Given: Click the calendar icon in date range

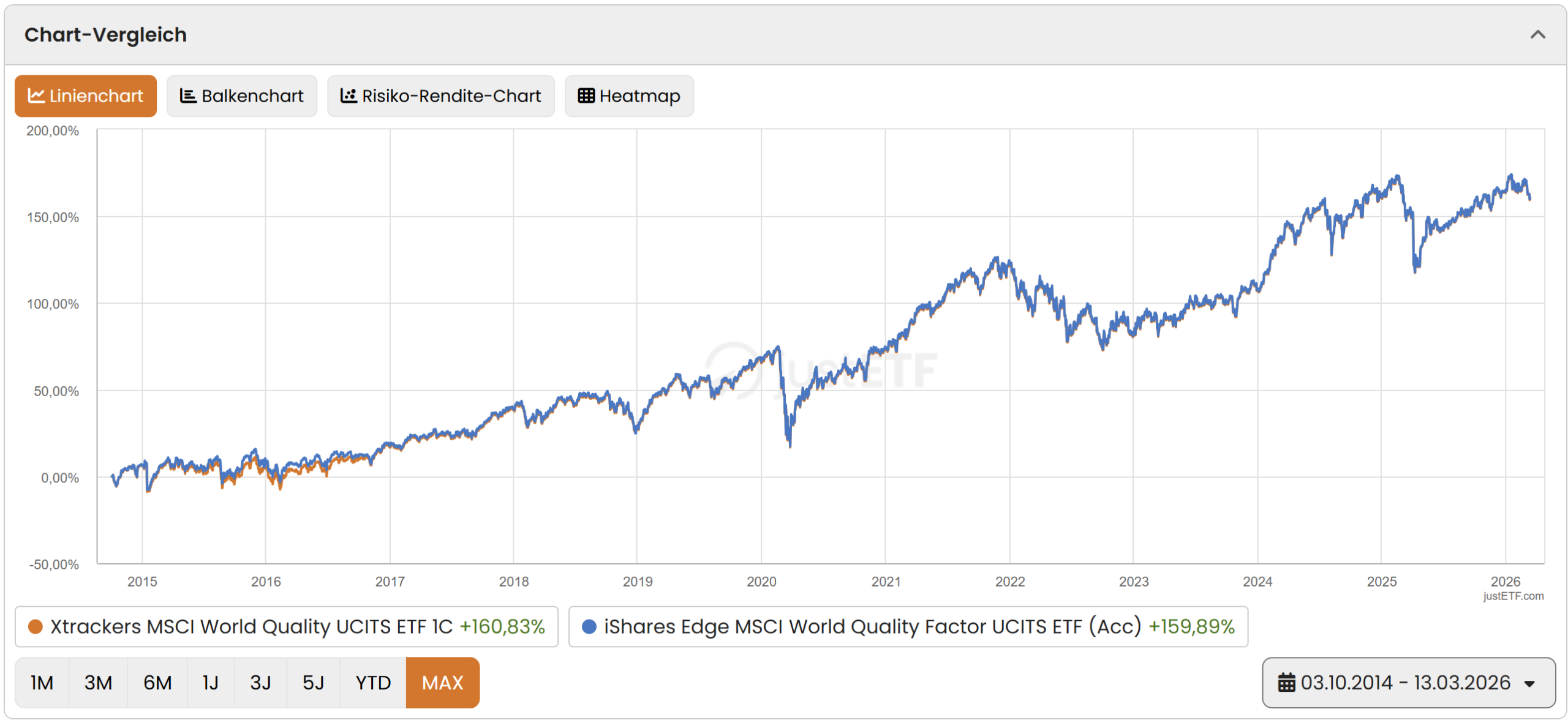Looking at the screenshot, I should (1286, 683).
